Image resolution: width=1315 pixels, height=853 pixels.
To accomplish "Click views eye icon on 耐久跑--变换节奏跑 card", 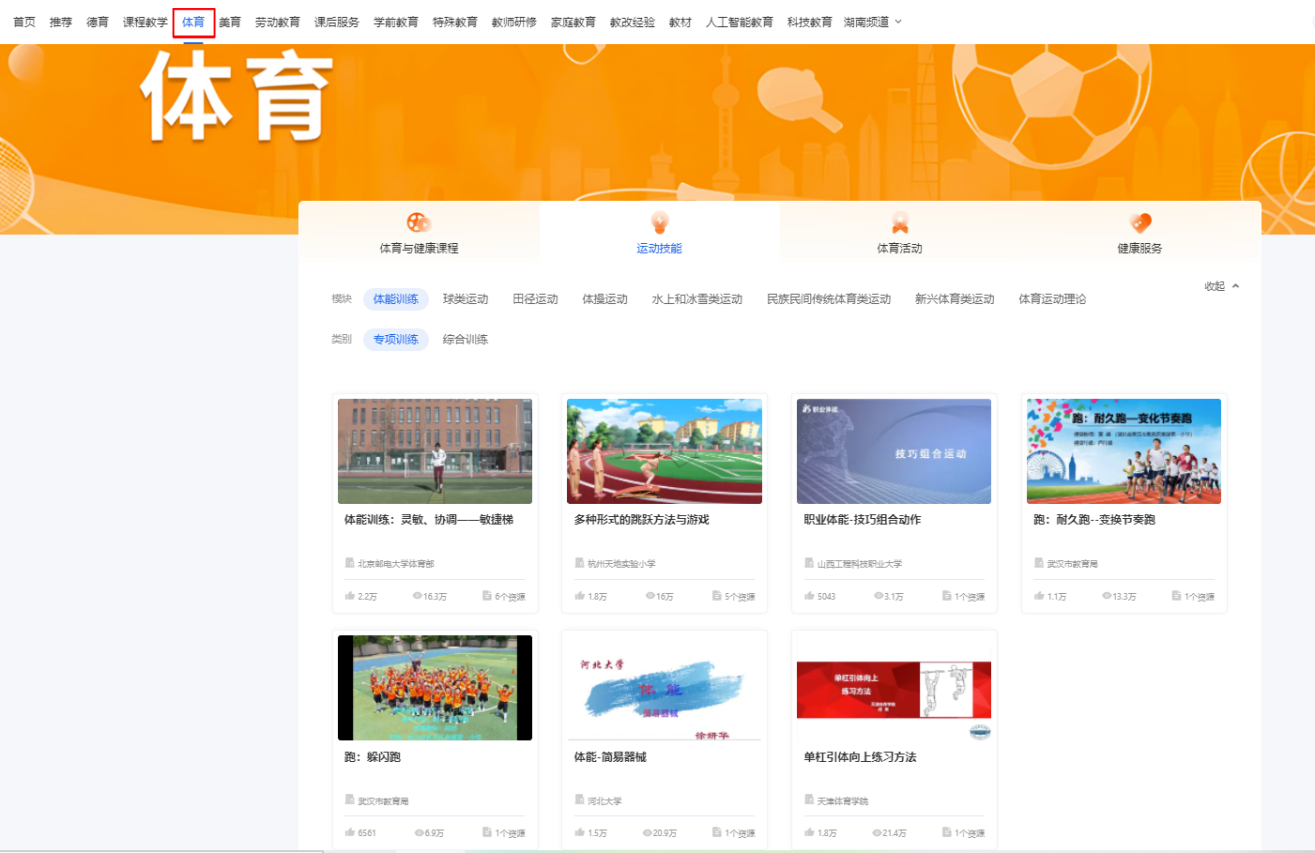I will pyautogui.click(x=1107, y=596).
